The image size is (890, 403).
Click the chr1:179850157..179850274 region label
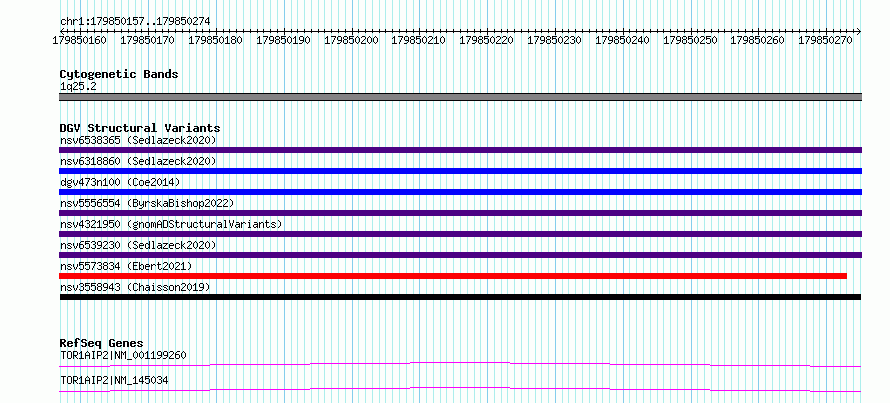pos(135,21)
